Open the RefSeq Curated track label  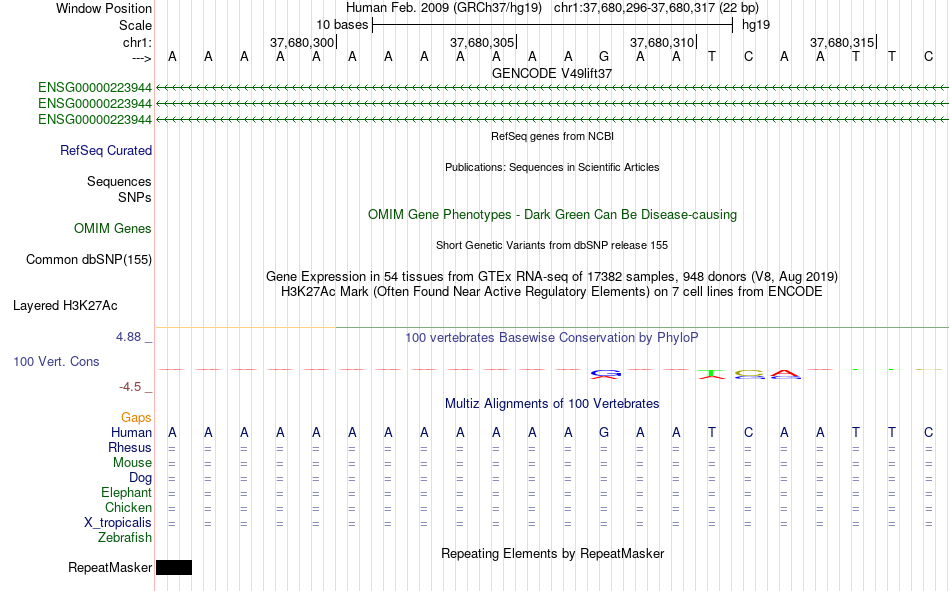tap(106, 150)
